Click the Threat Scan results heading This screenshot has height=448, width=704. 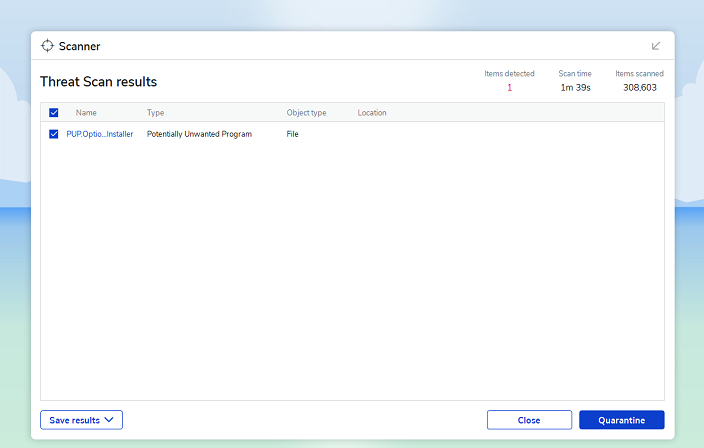click(x=98, y=82)
